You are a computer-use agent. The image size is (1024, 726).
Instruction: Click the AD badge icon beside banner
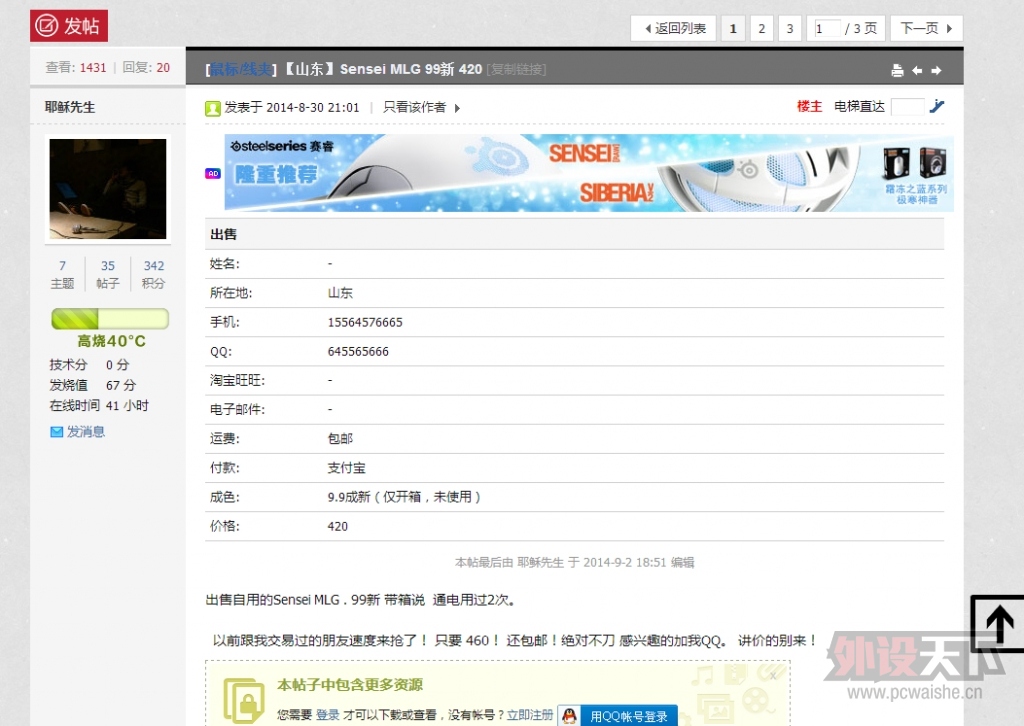(213, 173)
